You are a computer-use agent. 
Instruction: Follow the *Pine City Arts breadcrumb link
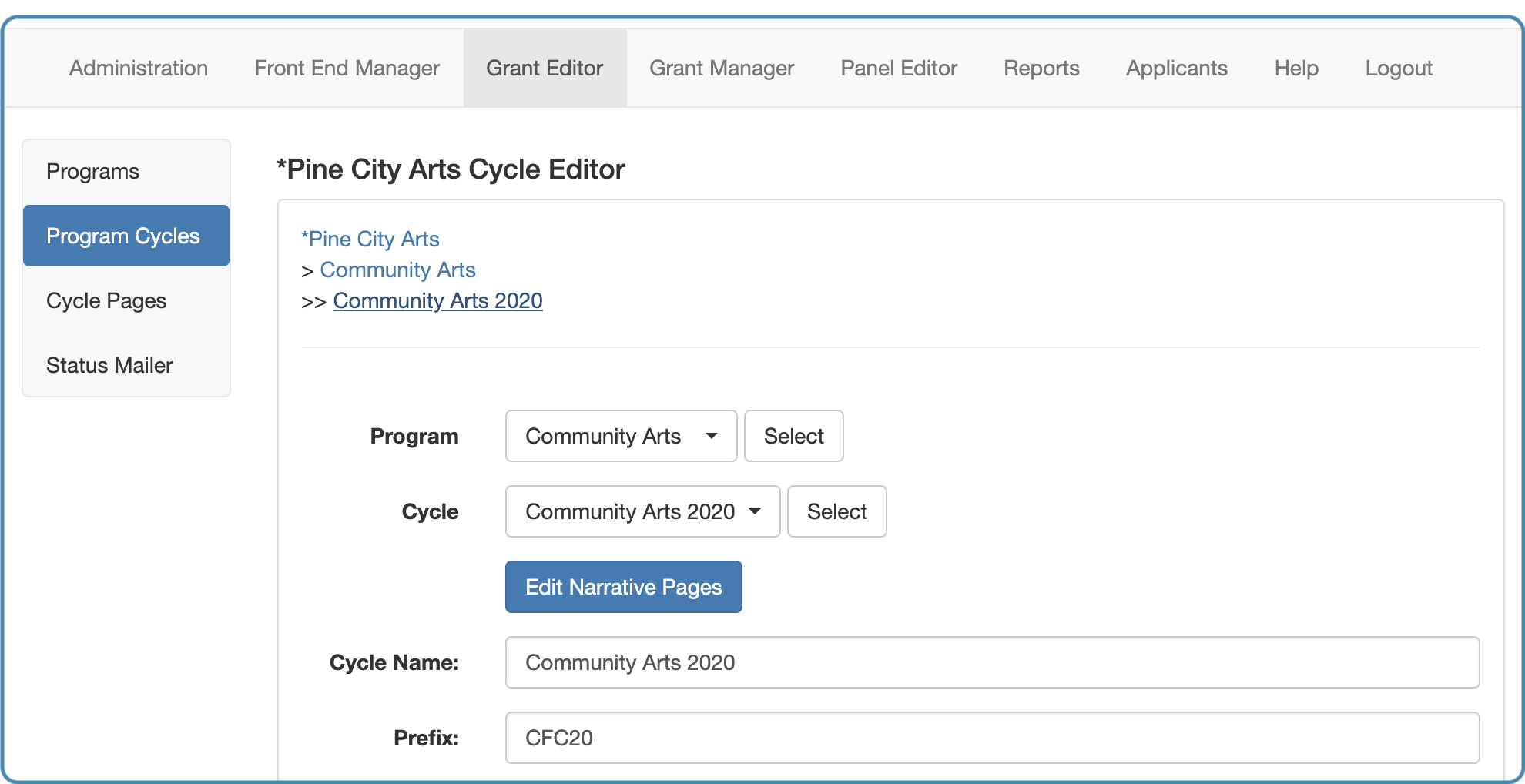(370, 239)
